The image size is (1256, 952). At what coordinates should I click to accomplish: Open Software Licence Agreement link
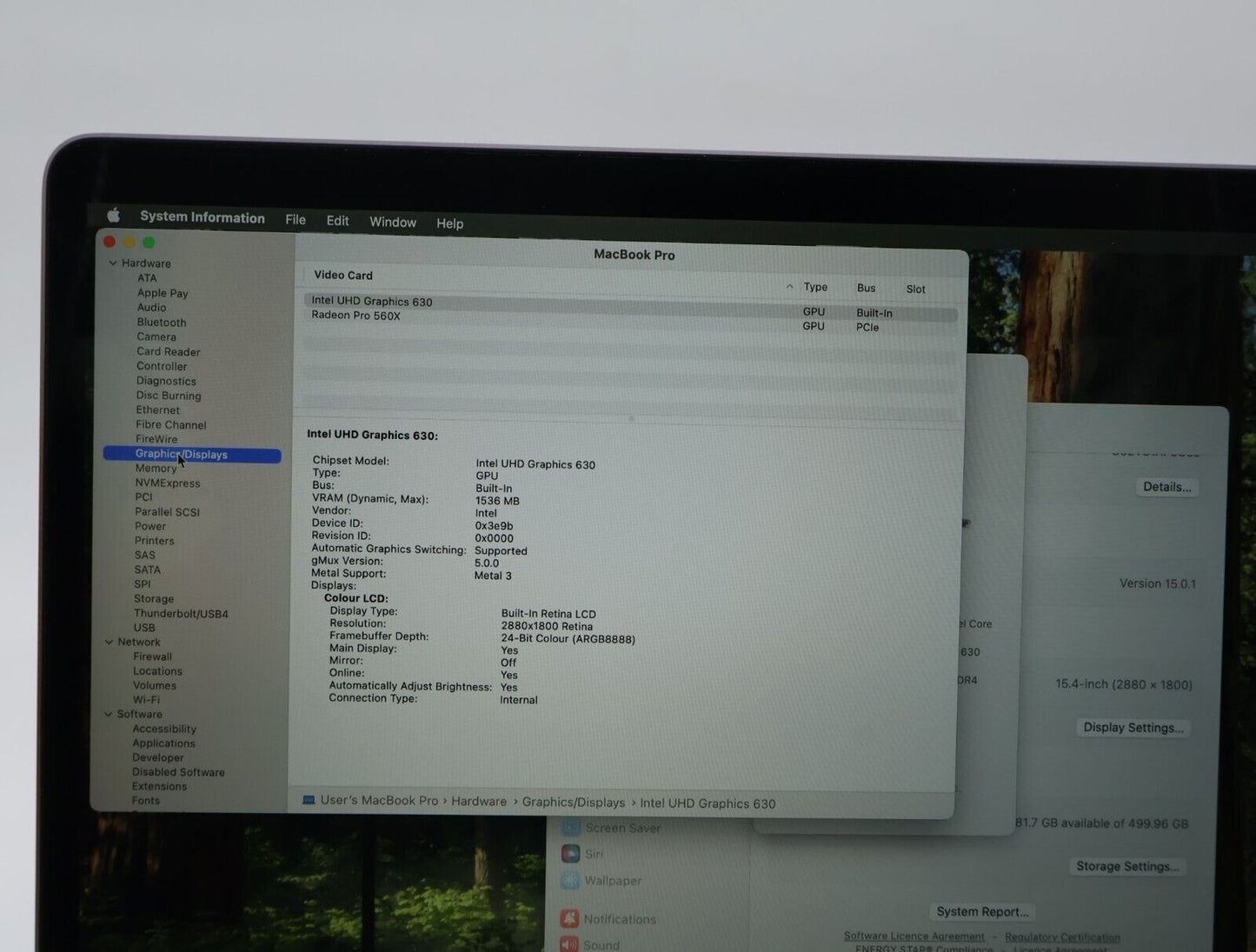tap(914, 936)
